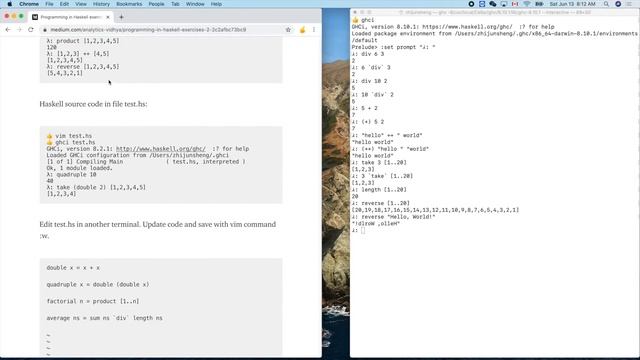Click 'vim test.hs' line in article

pyautogui.click(x=69, y=136)
